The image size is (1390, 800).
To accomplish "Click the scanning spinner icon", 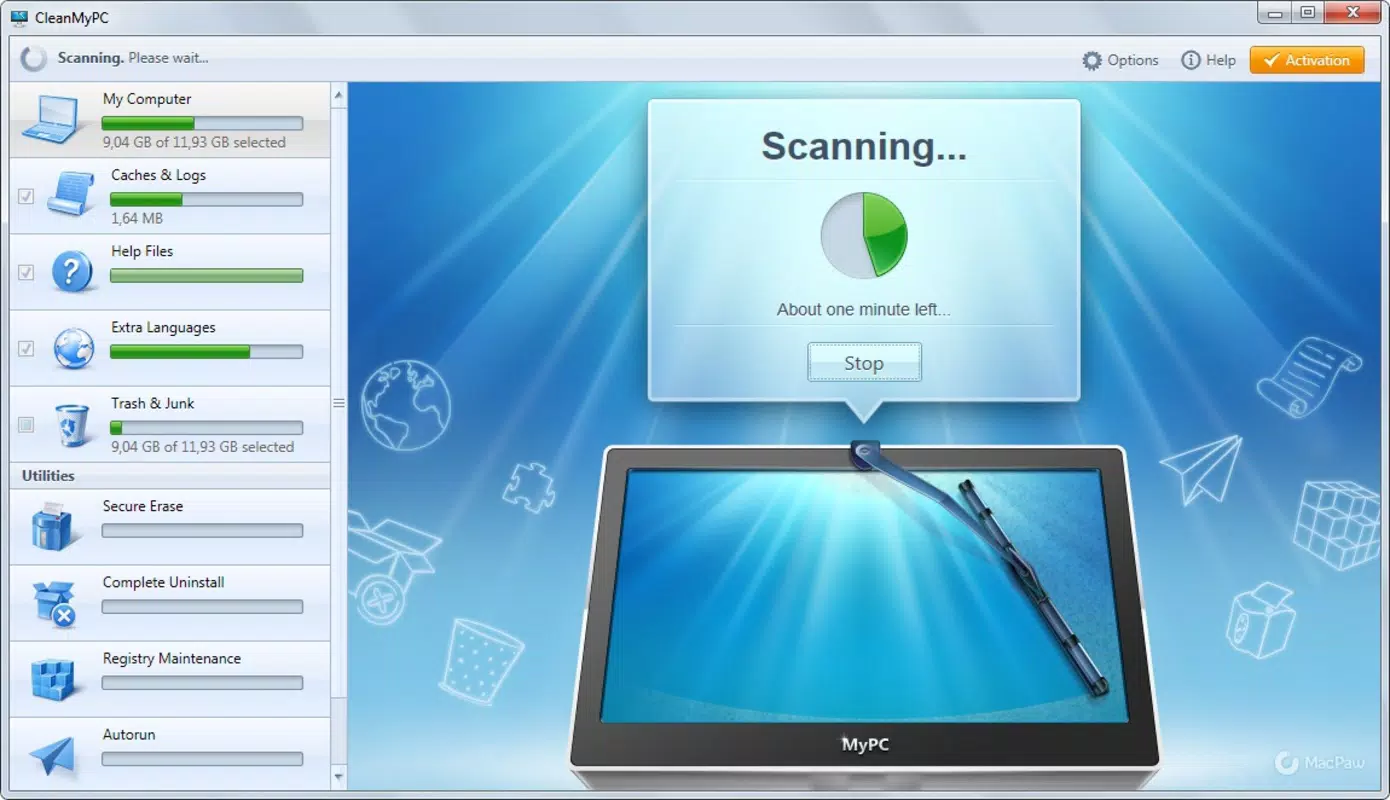I will click(34, 58).
